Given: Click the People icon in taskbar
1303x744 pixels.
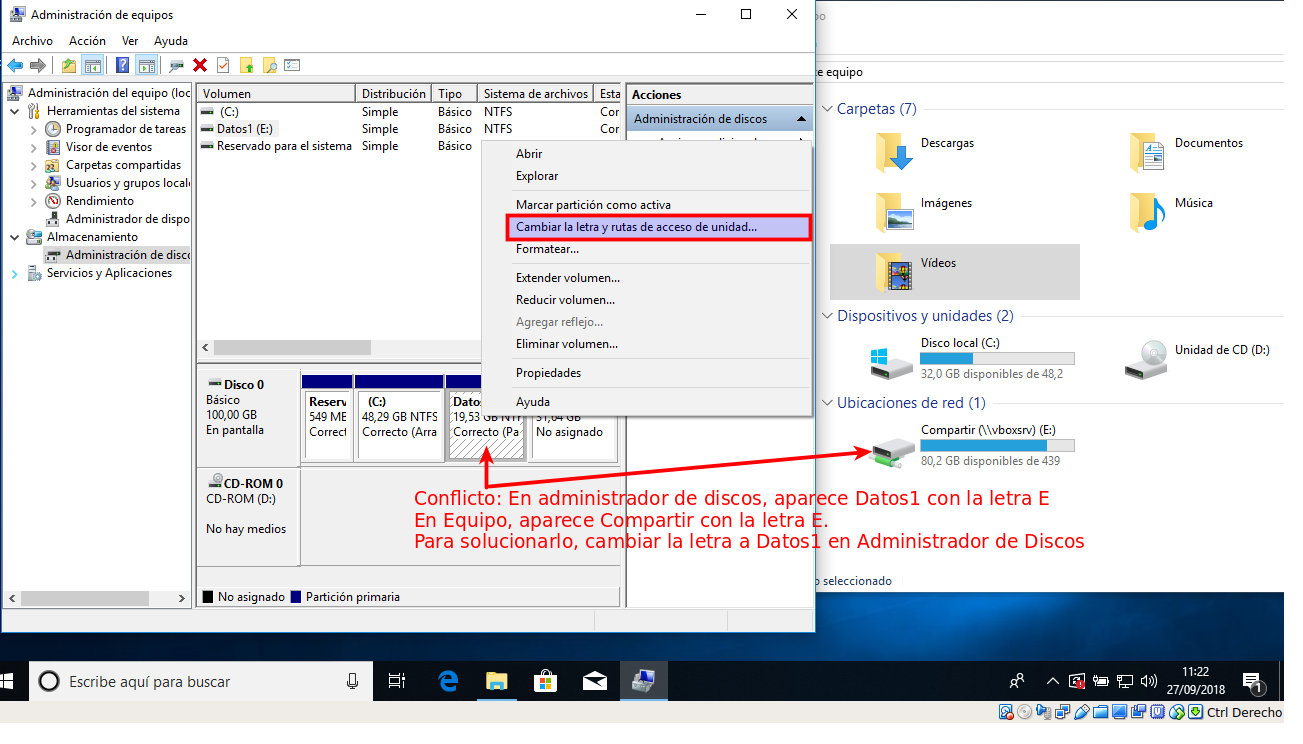Looking at the screenshot, I should click(x=1017, y=681).
